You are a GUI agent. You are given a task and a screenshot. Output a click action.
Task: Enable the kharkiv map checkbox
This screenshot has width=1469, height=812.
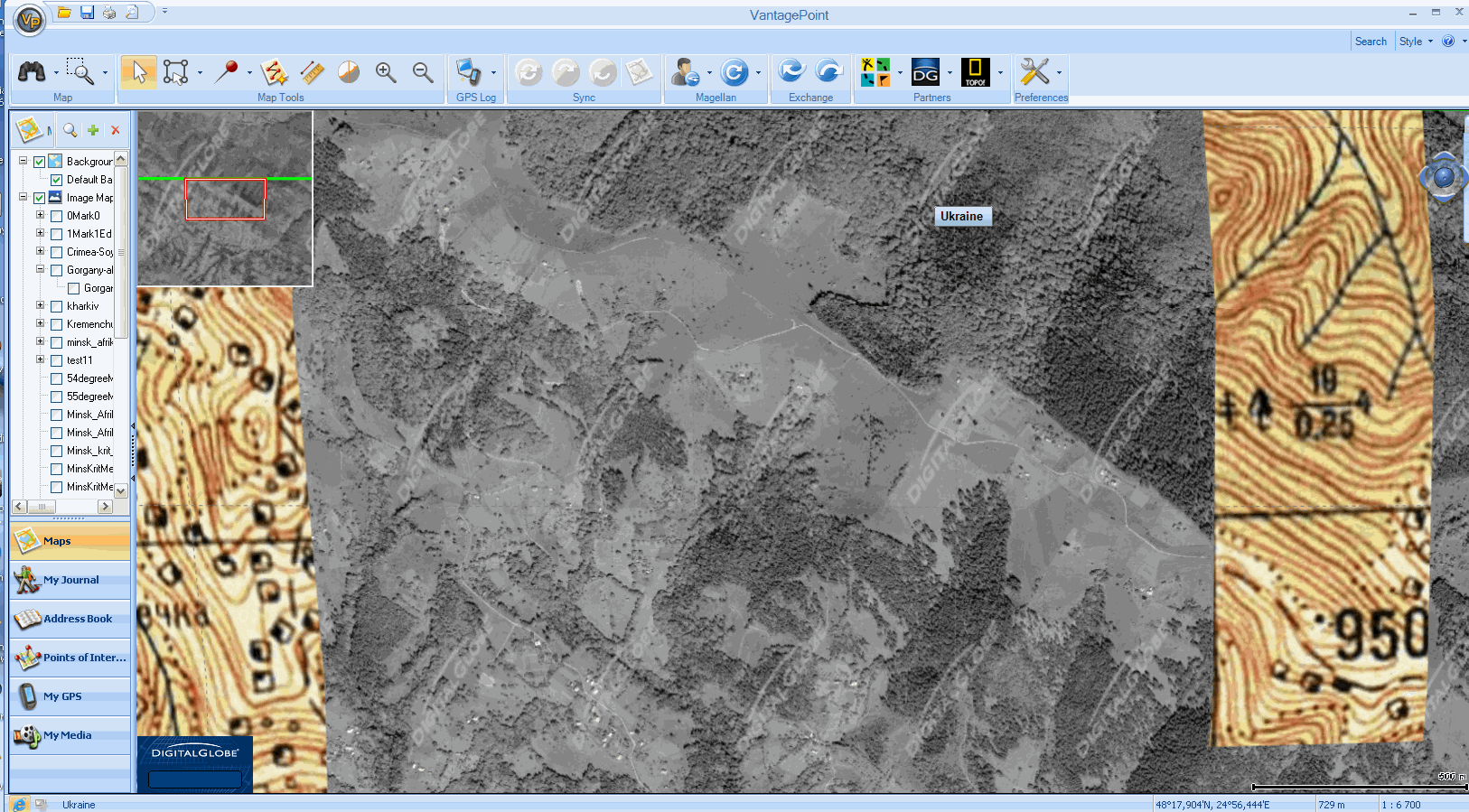point(56,306)
